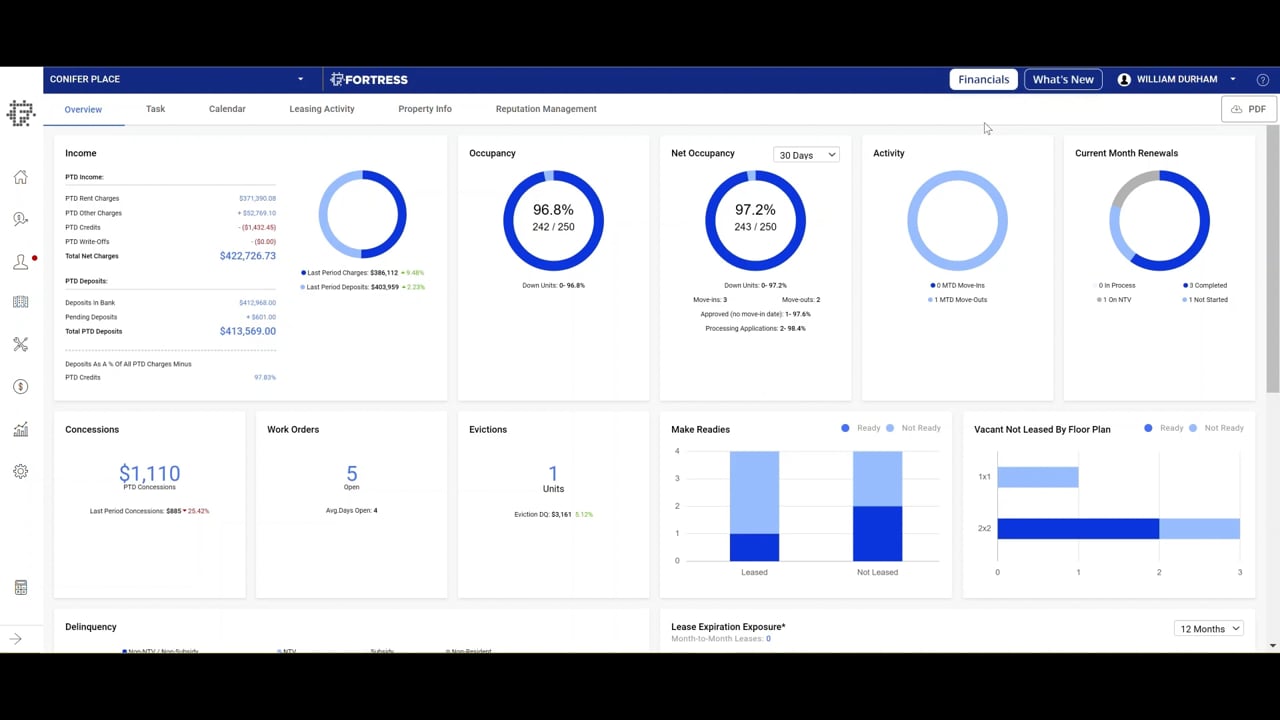Open the 30 Days Net Occupancy dropdown
The height and width of the screenshot is (720, 1280).
[x=806, y=155]
